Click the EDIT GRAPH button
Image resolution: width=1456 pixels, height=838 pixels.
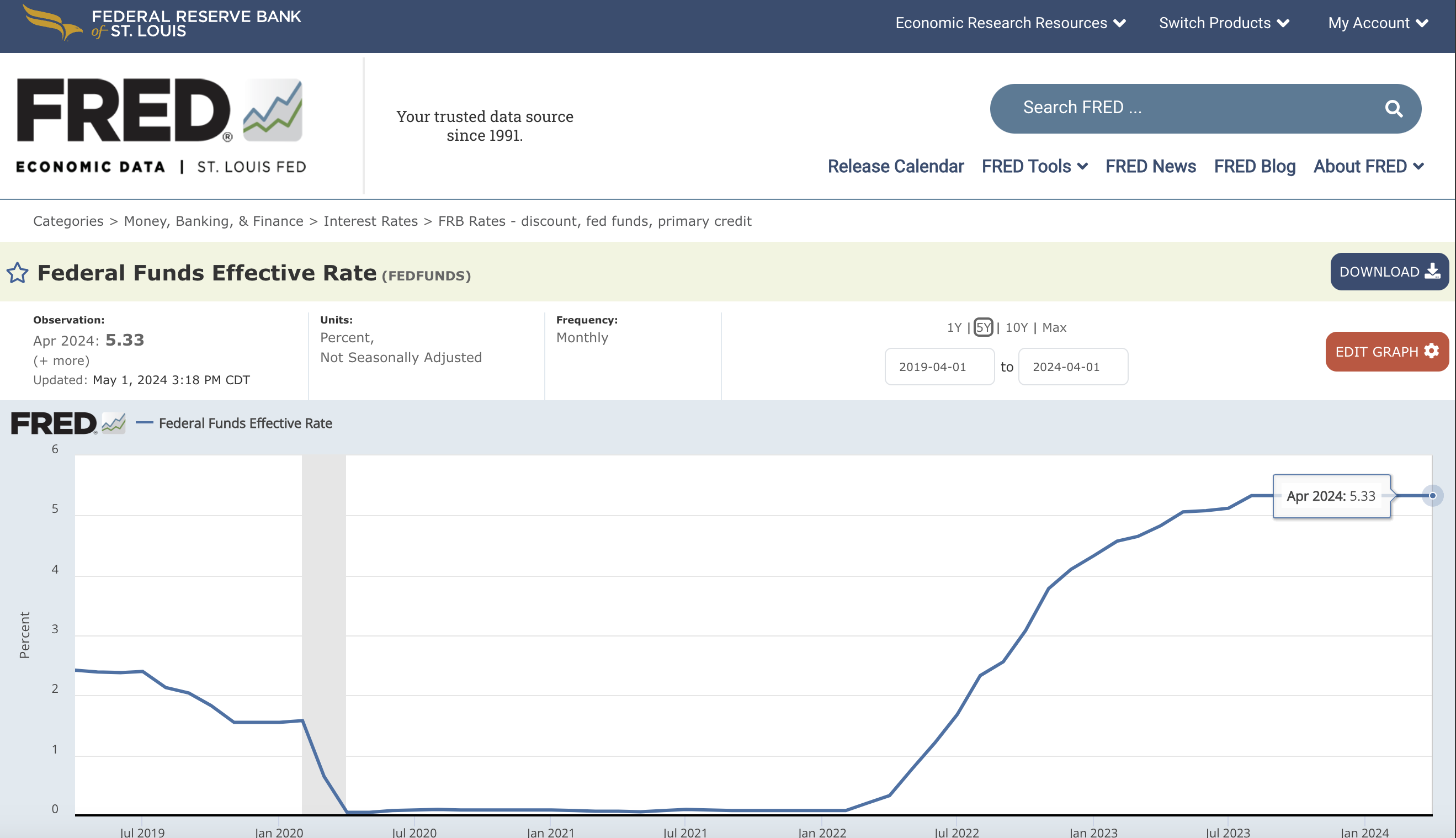pos(1386,352)
